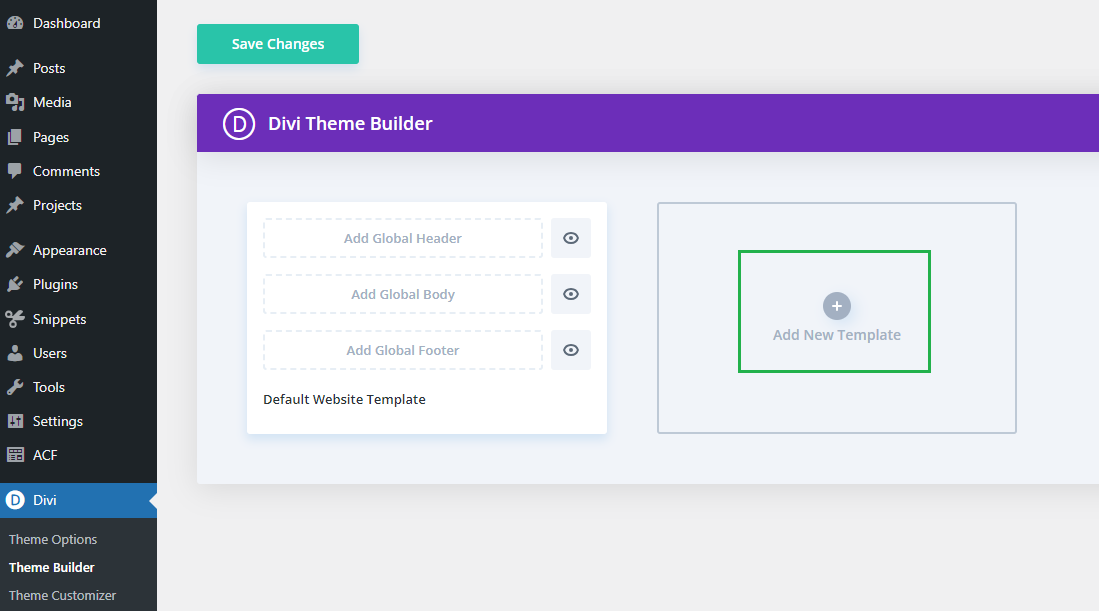Click the ACF table icon
Image resolution: width=1099 pixels, height=611 pixels.
click(15, 455)
